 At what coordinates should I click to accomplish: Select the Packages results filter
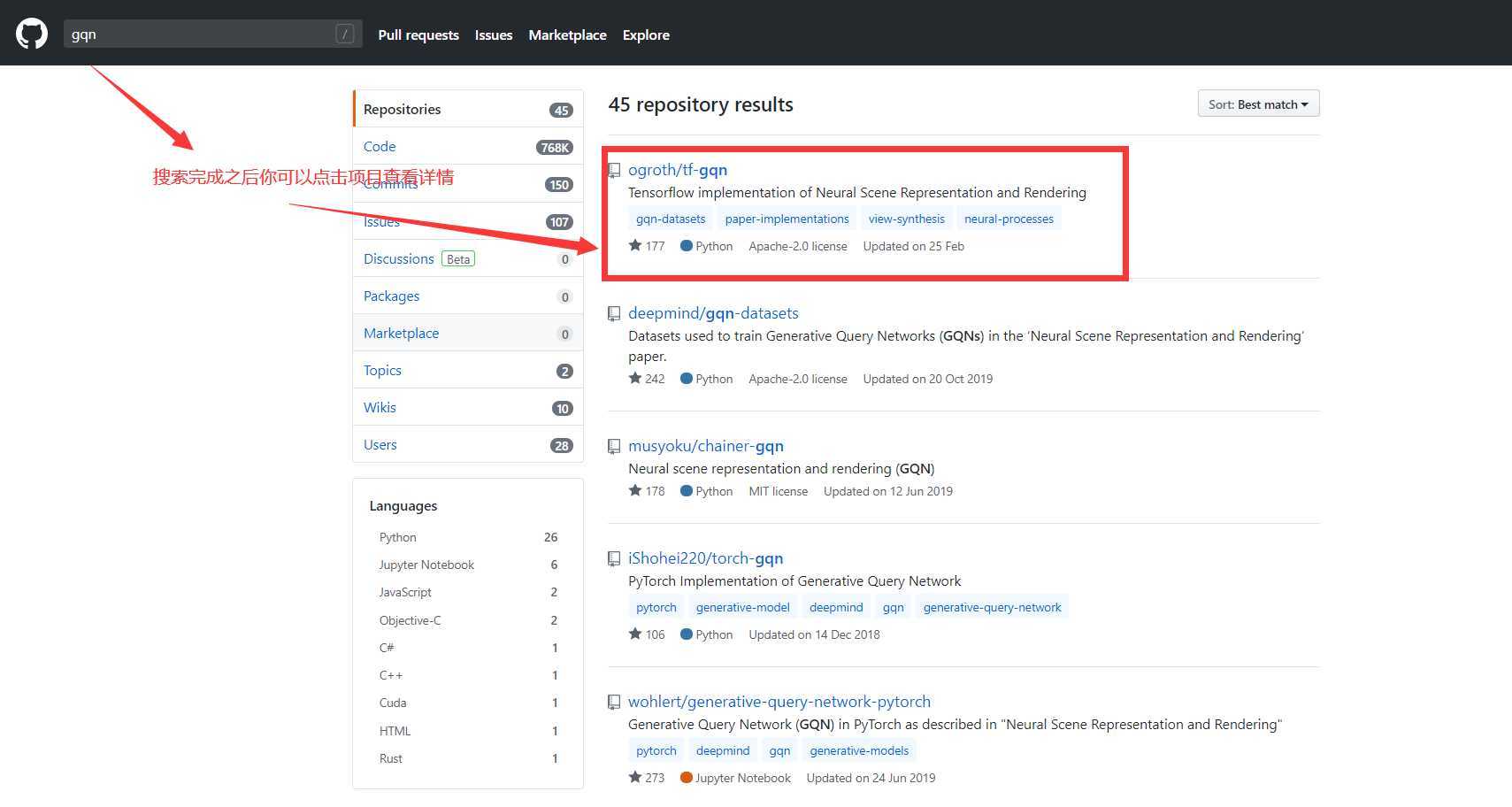click(468, 296)
